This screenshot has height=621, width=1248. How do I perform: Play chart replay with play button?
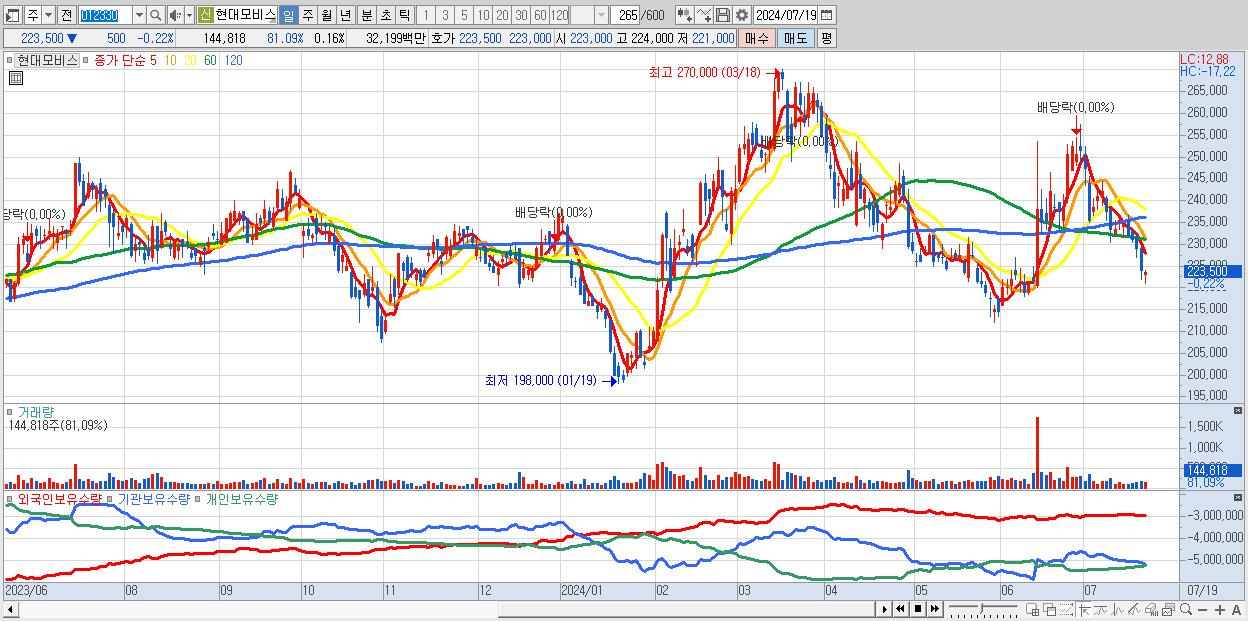point(884,609)
